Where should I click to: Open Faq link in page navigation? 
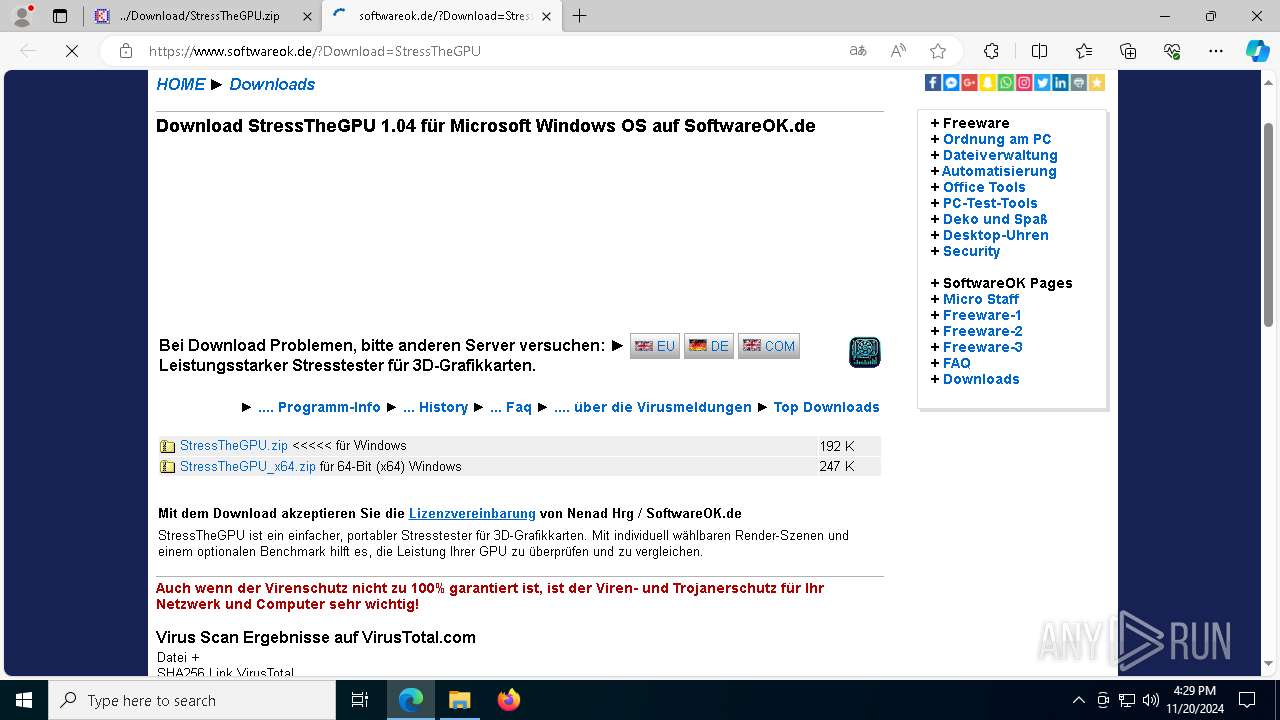click(x=511, y=407)
